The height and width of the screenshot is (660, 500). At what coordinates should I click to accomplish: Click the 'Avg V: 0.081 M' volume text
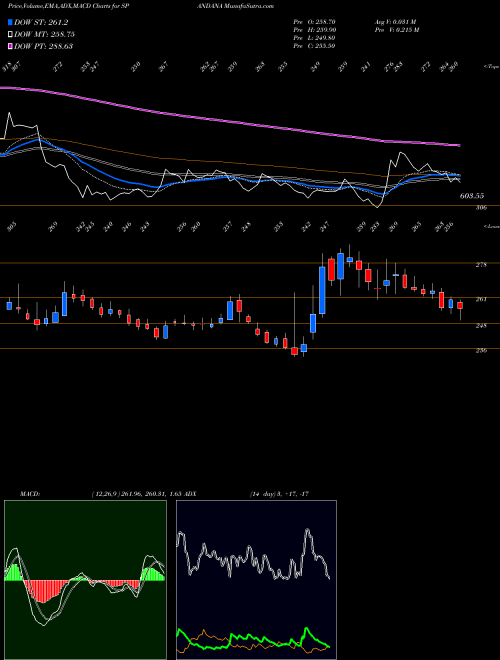tap(395, 22)
